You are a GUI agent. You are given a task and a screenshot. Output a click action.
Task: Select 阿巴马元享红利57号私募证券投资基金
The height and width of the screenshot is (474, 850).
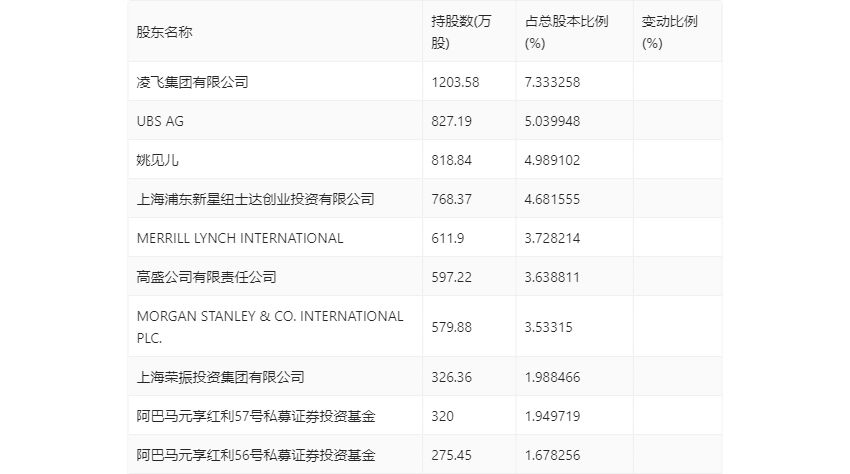click(x=256, y=416)
